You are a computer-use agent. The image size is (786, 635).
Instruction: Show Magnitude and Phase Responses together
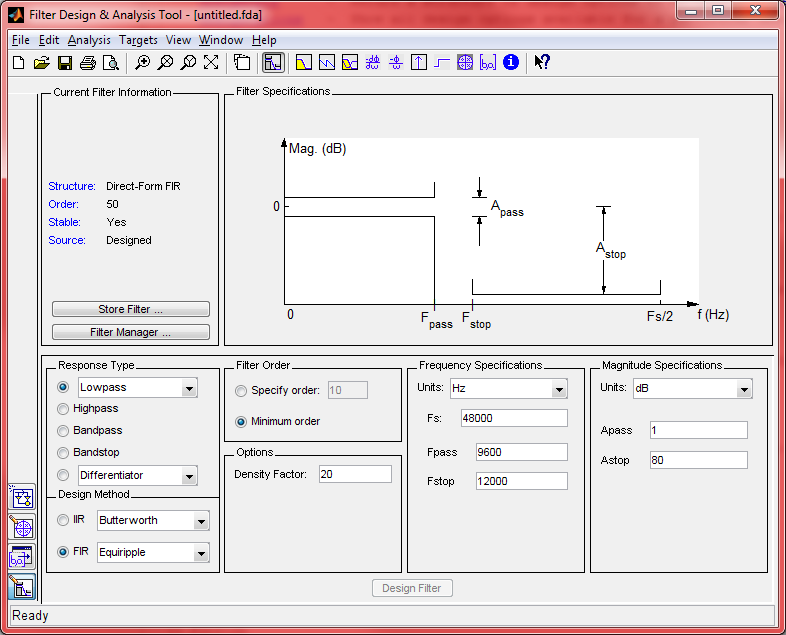pos(350,63)
